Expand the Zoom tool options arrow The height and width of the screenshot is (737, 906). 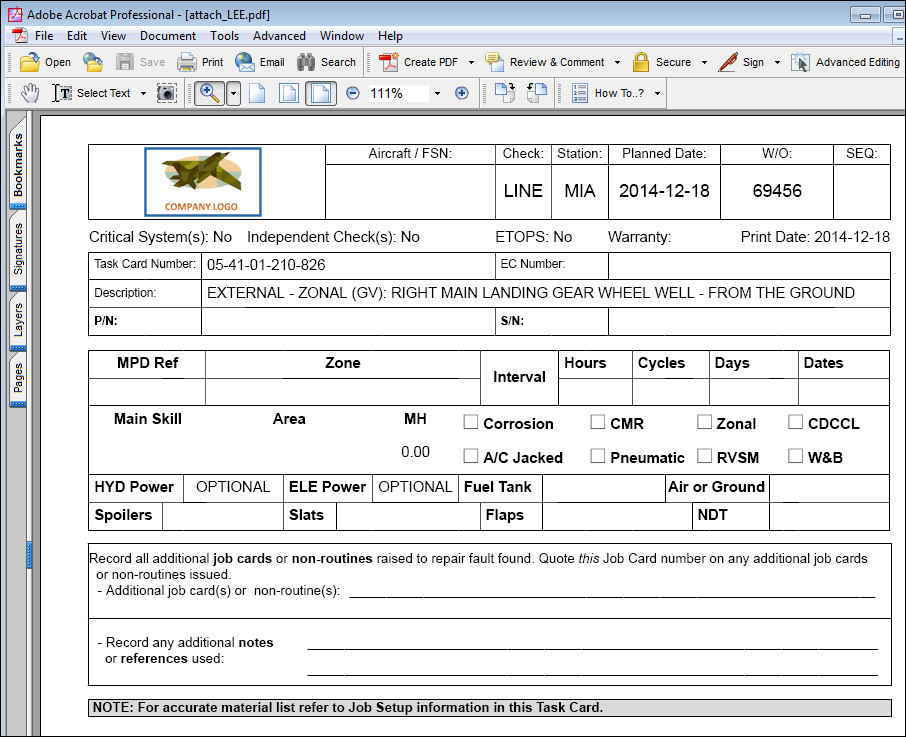point(233,93)
